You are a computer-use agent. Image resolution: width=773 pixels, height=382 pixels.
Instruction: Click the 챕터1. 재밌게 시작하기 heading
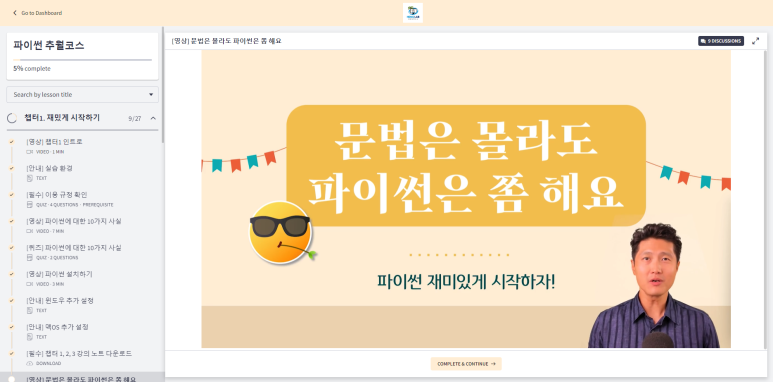(x=62, y=118)
